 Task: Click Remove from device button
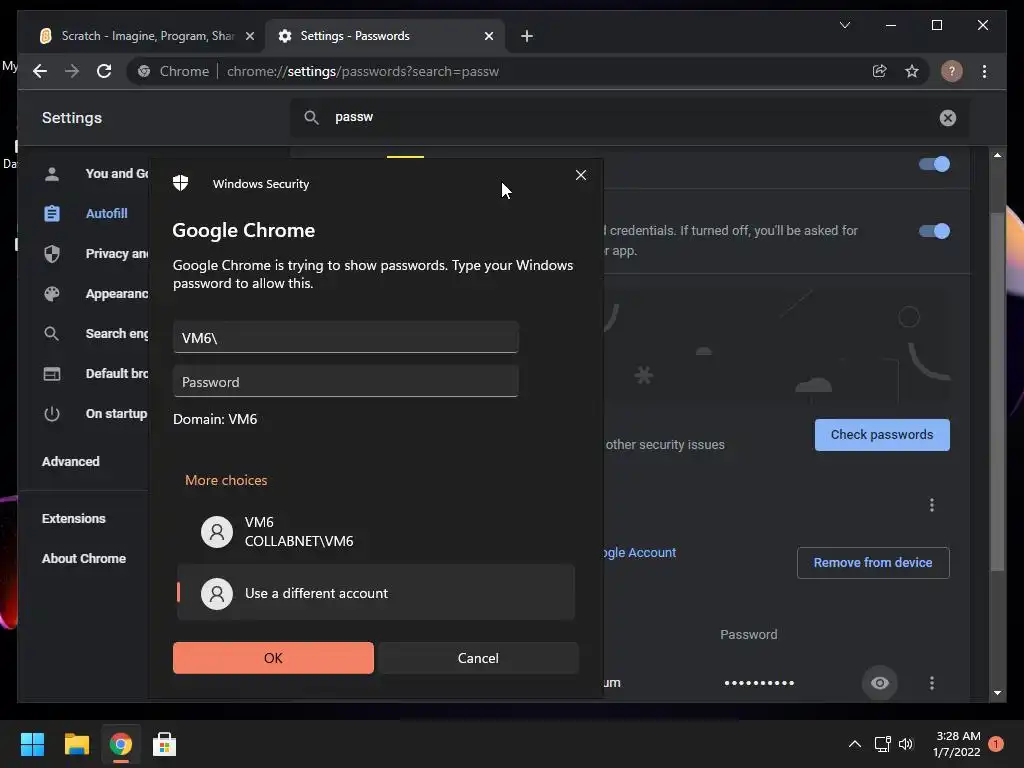873,563
